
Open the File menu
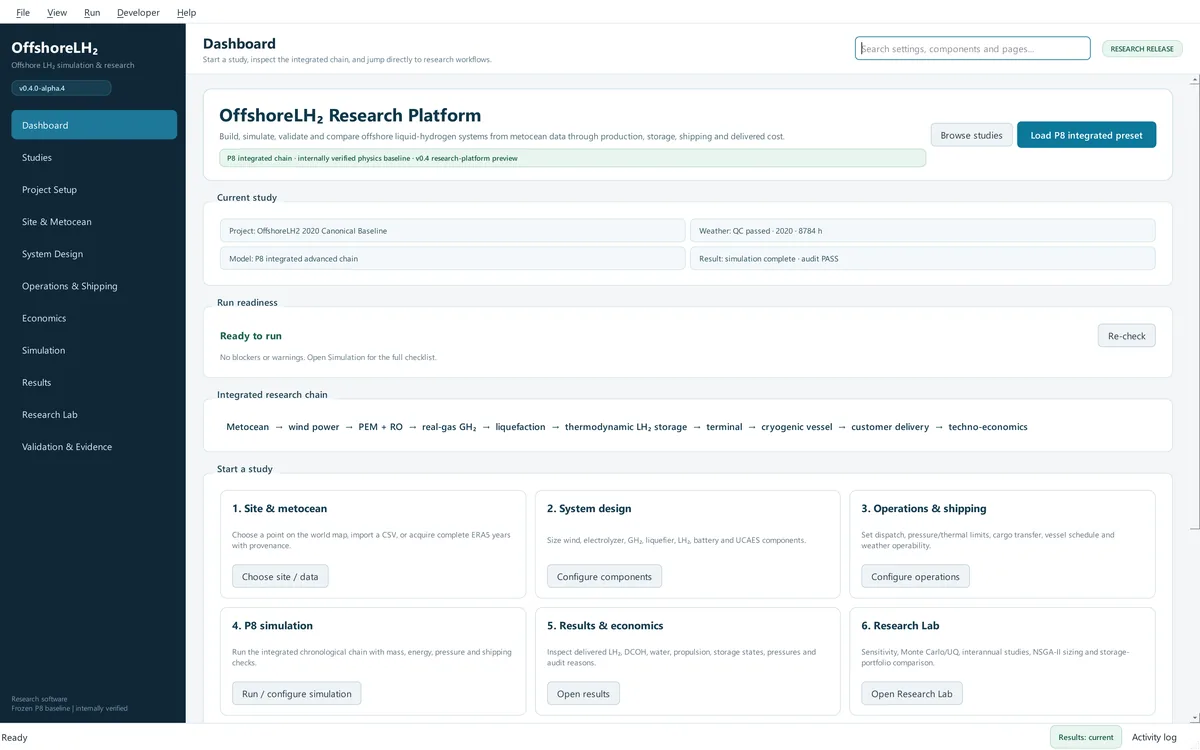23,12
